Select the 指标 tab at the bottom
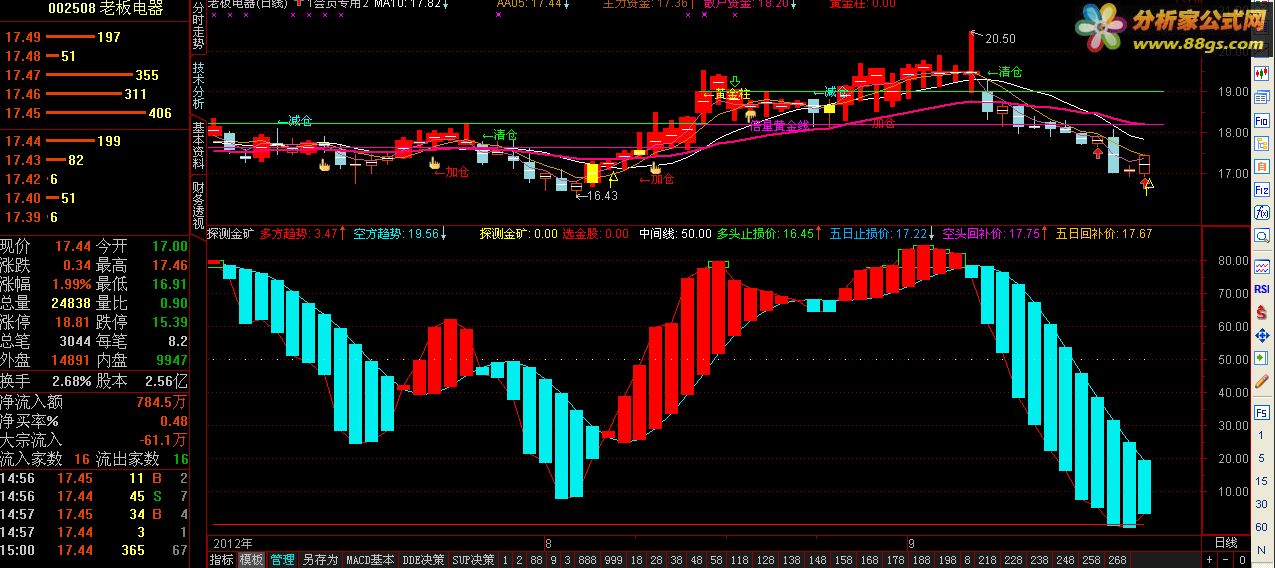The image size is (1275, 568). pos(221,560)
